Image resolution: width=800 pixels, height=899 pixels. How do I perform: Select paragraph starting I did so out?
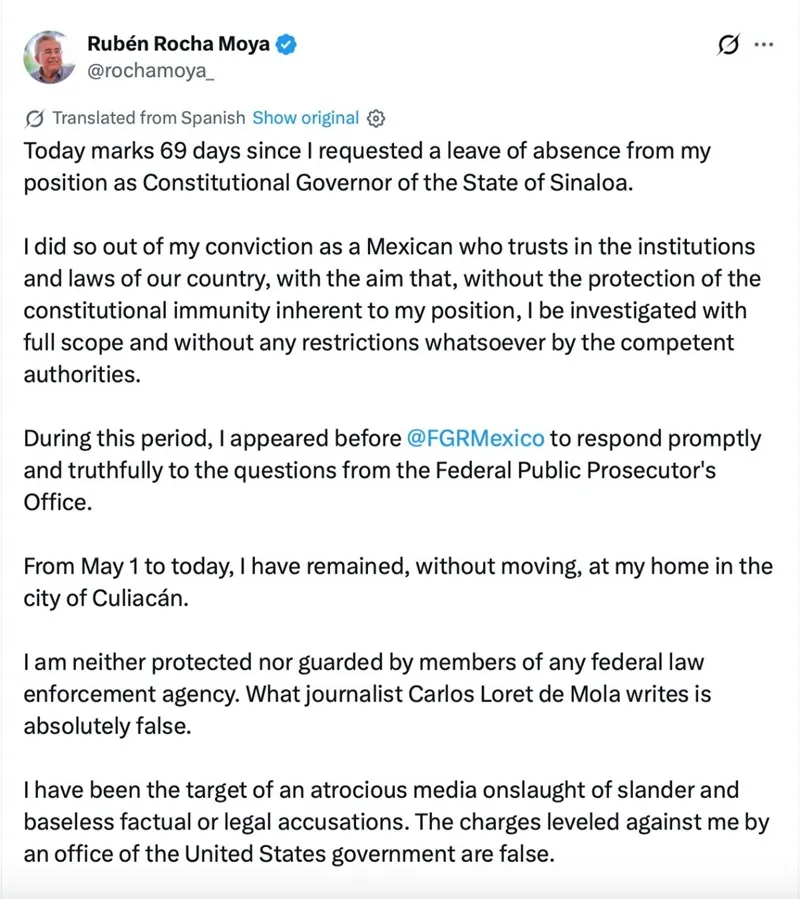point(392,310)
